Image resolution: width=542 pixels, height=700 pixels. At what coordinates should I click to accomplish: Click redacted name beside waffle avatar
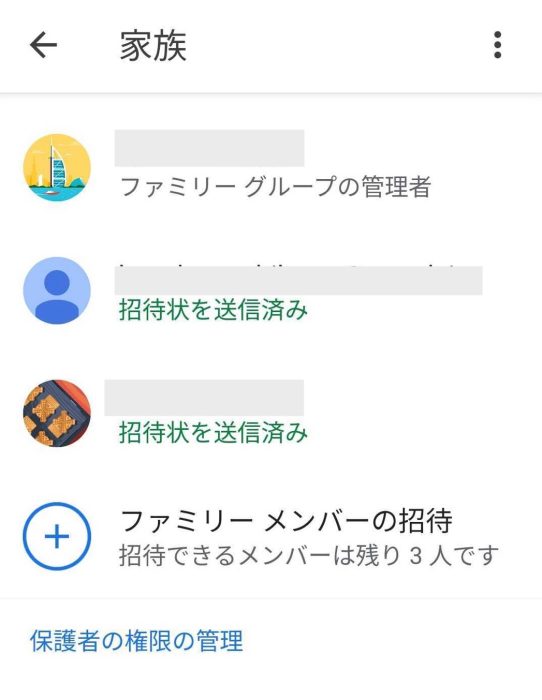(x=204, y=398)
